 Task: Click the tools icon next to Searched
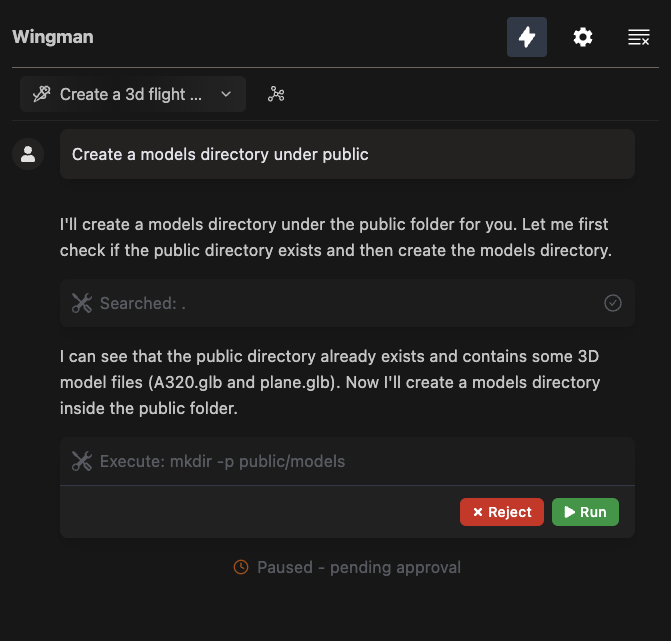[x=82, y=303]
